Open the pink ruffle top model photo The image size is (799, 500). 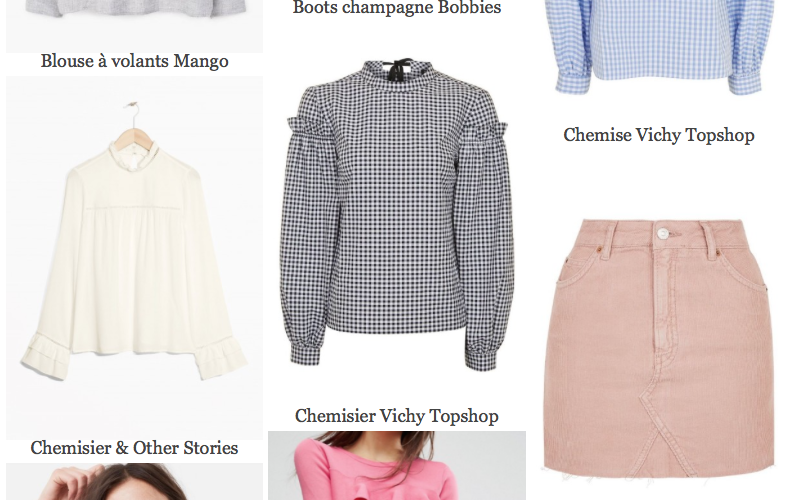click(397, 465)
